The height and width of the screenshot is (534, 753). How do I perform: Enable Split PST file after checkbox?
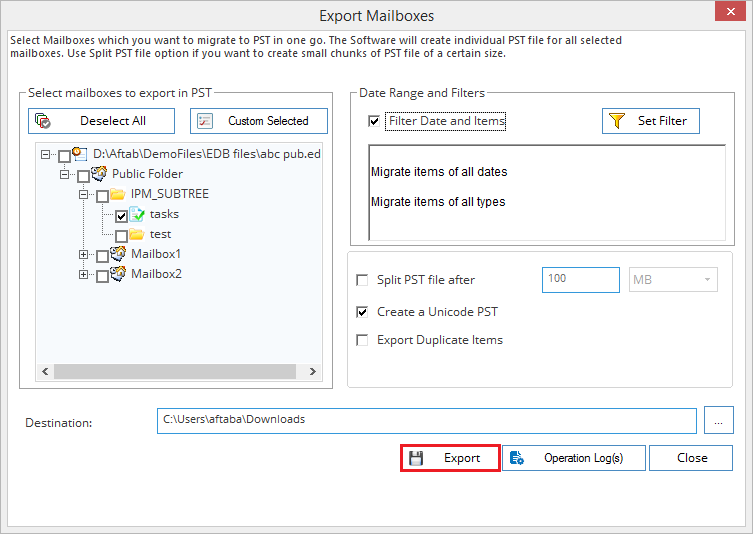tap(362, 280)
